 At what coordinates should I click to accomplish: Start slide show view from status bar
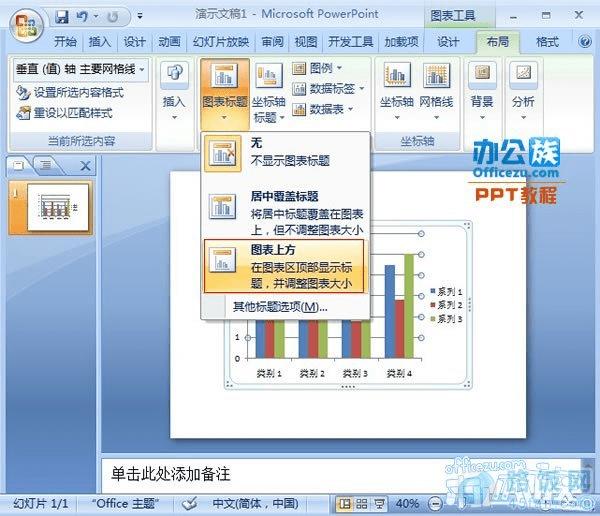pyautogui.click(x=379, y=504)
